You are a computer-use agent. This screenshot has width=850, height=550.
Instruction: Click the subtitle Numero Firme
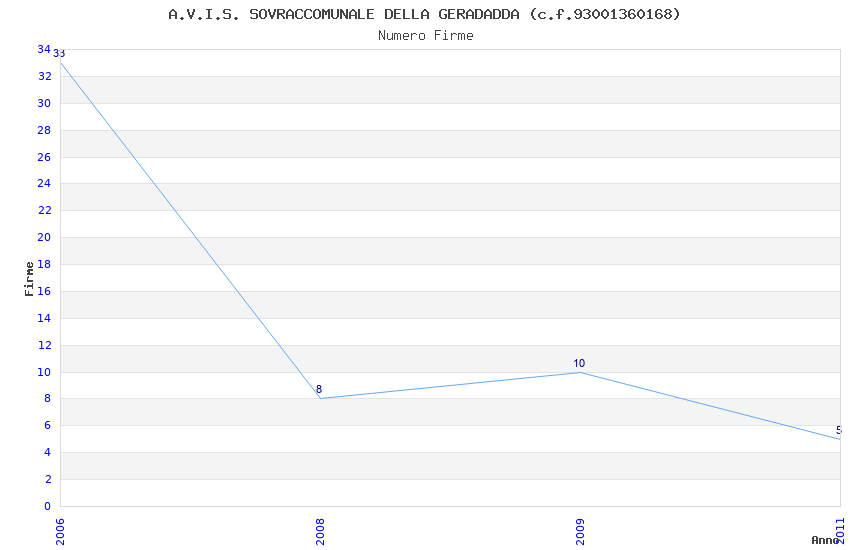coord(426,36)
